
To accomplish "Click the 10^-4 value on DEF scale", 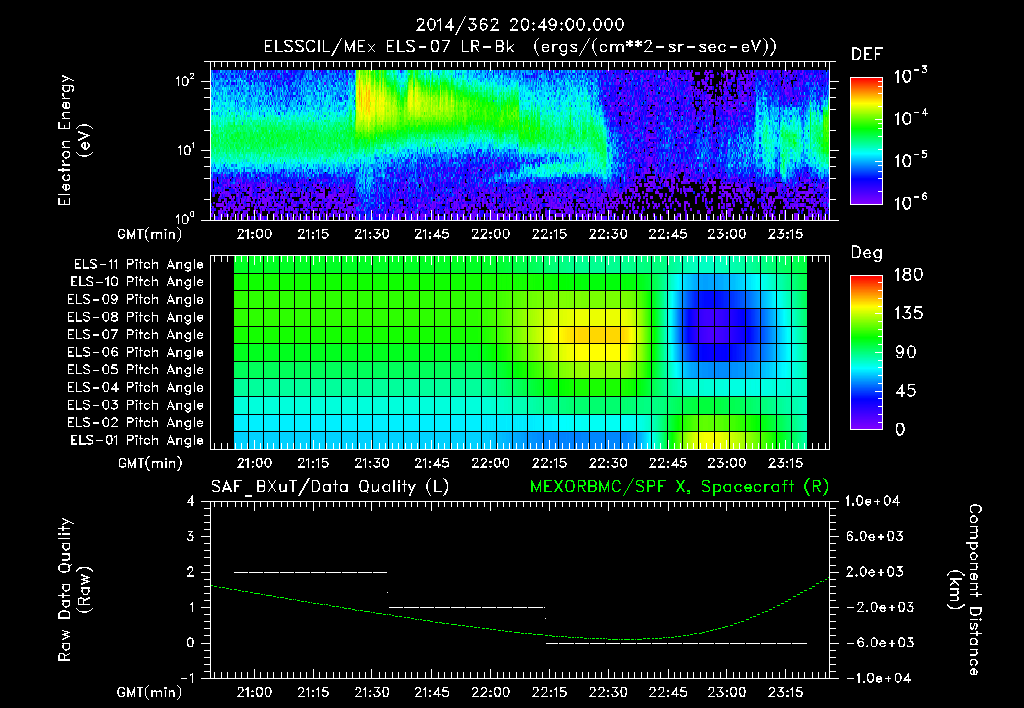I will [x=910, y=118].
